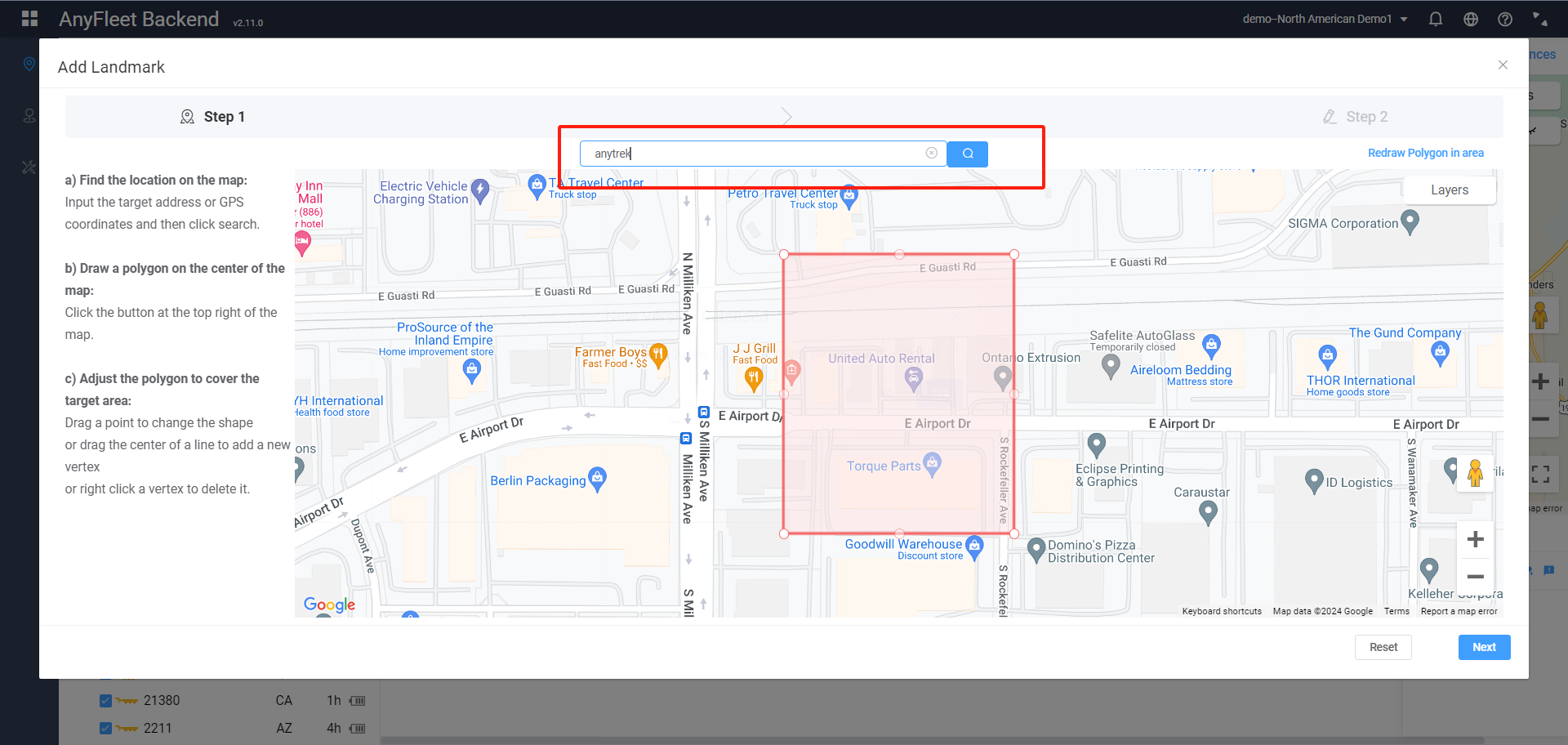Select the Step 1 tab
Viewport: 1568px width, 745px height.
(212, 117)
